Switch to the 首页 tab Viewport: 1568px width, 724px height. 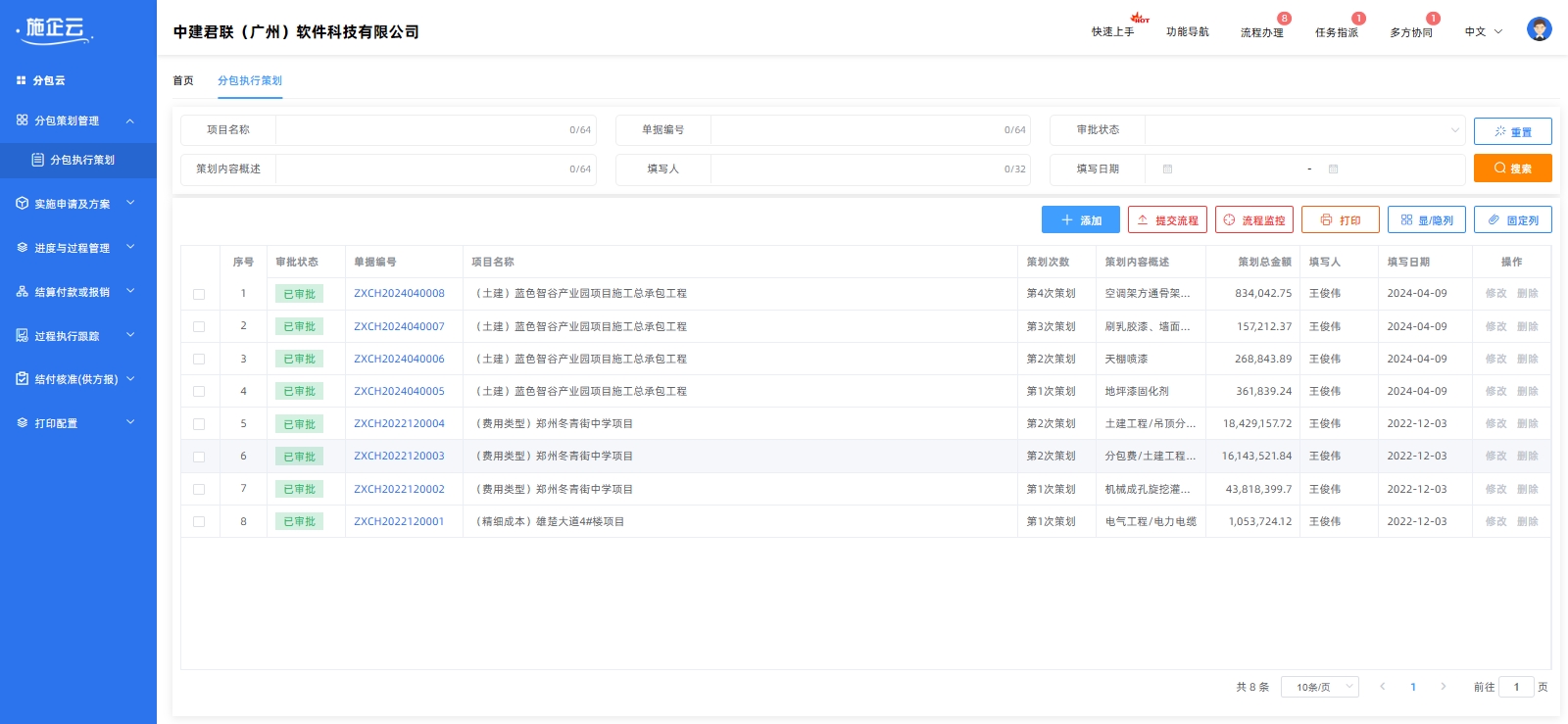(x=183, y=80)
